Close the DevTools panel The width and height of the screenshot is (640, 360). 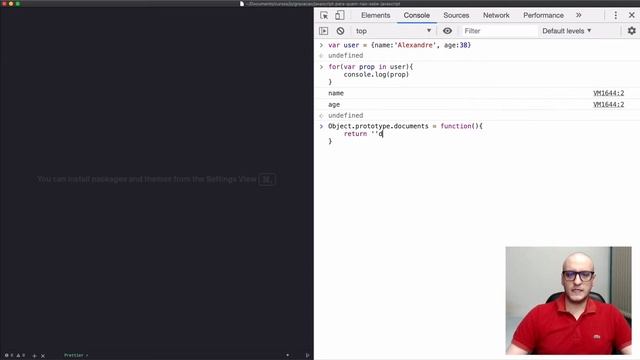631,15
